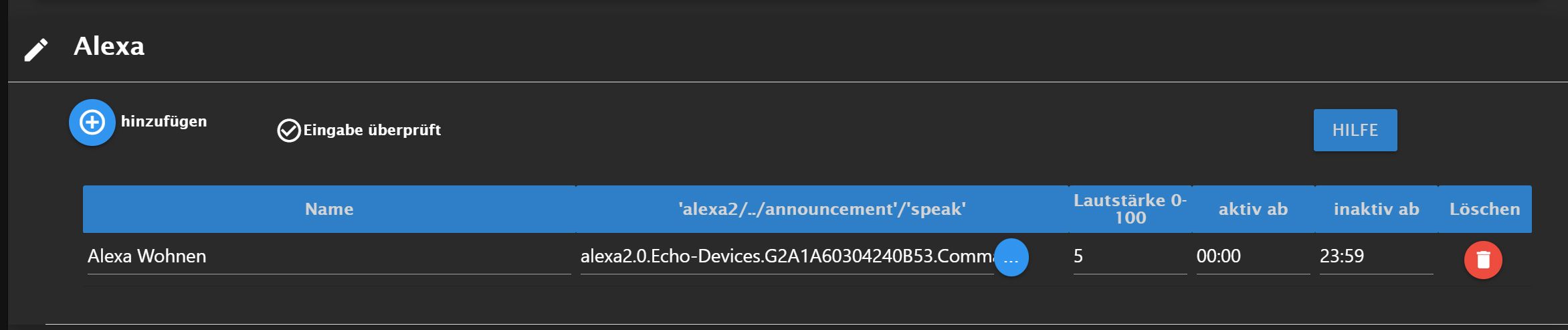
Task: Click the pencil edit icon beside Alexa
Action: (36, 50)
